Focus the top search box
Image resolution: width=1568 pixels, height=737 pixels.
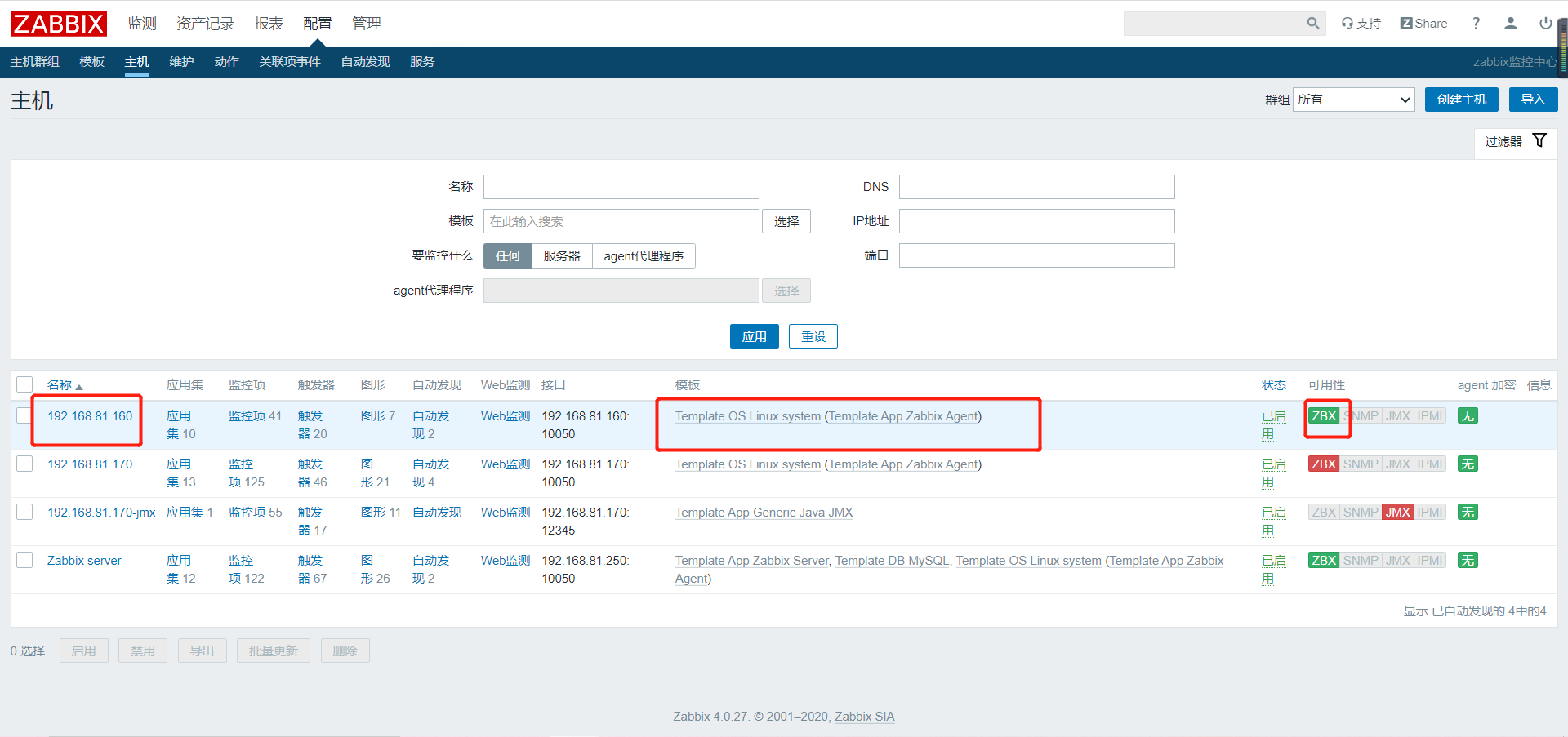[x=1214, y=24]
